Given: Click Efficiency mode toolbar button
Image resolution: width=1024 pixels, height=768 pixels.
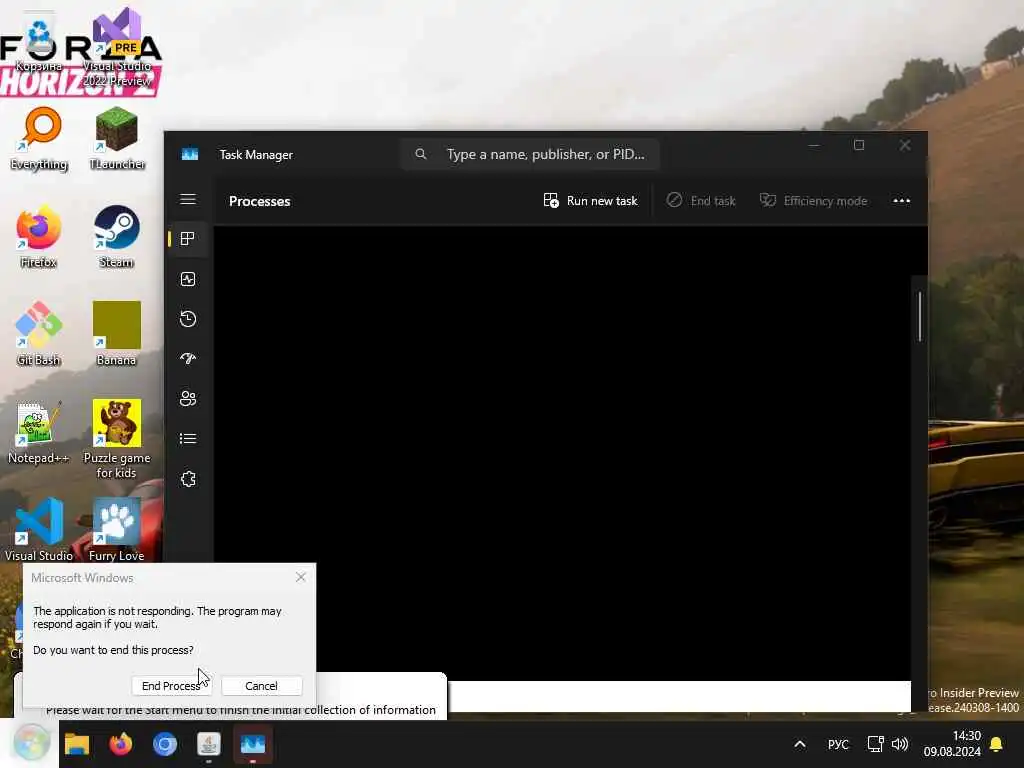Looking at the screenshot, I should point(813,200).
